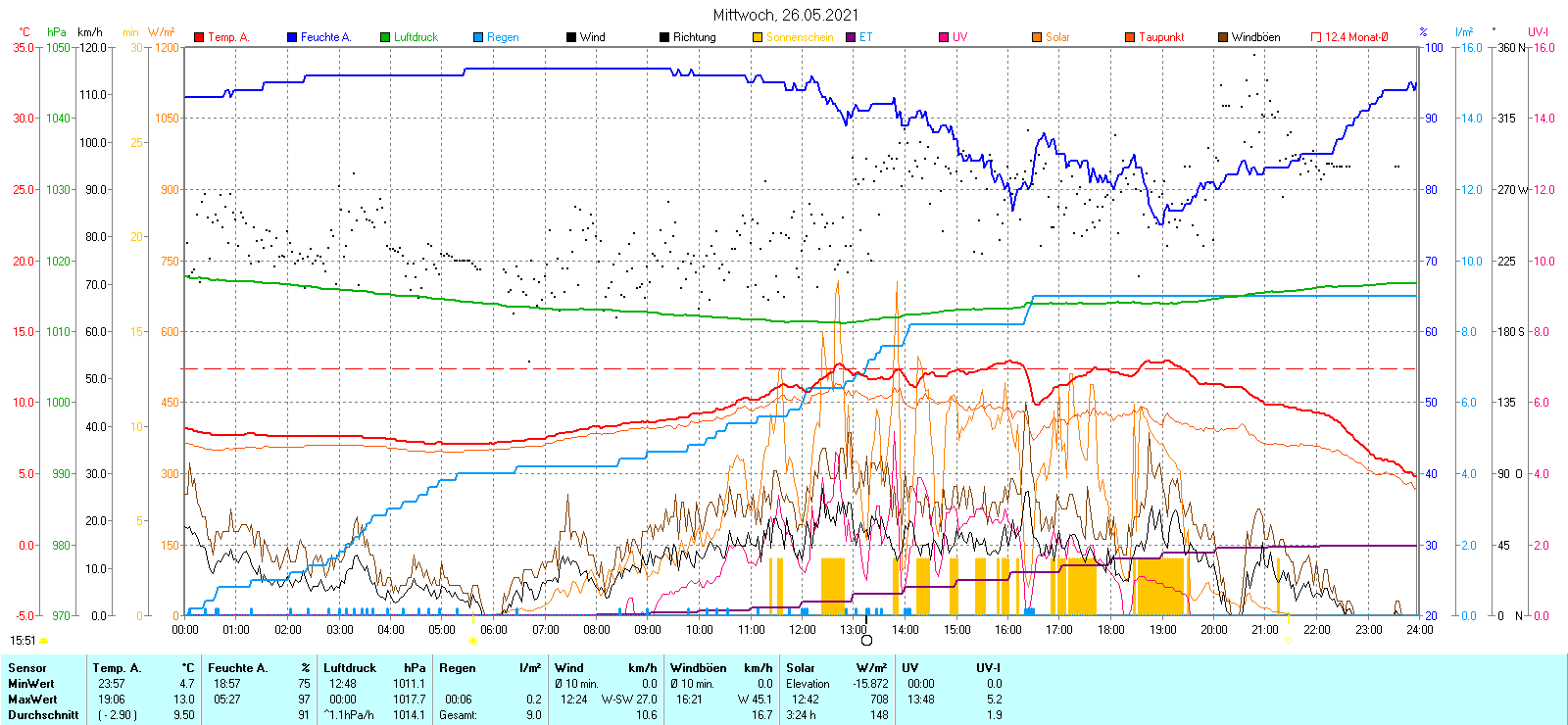The height and width of the screenshot is (725, 1568).
Task: Click the average temperature value 9.50
Action: tap(184, 715)
